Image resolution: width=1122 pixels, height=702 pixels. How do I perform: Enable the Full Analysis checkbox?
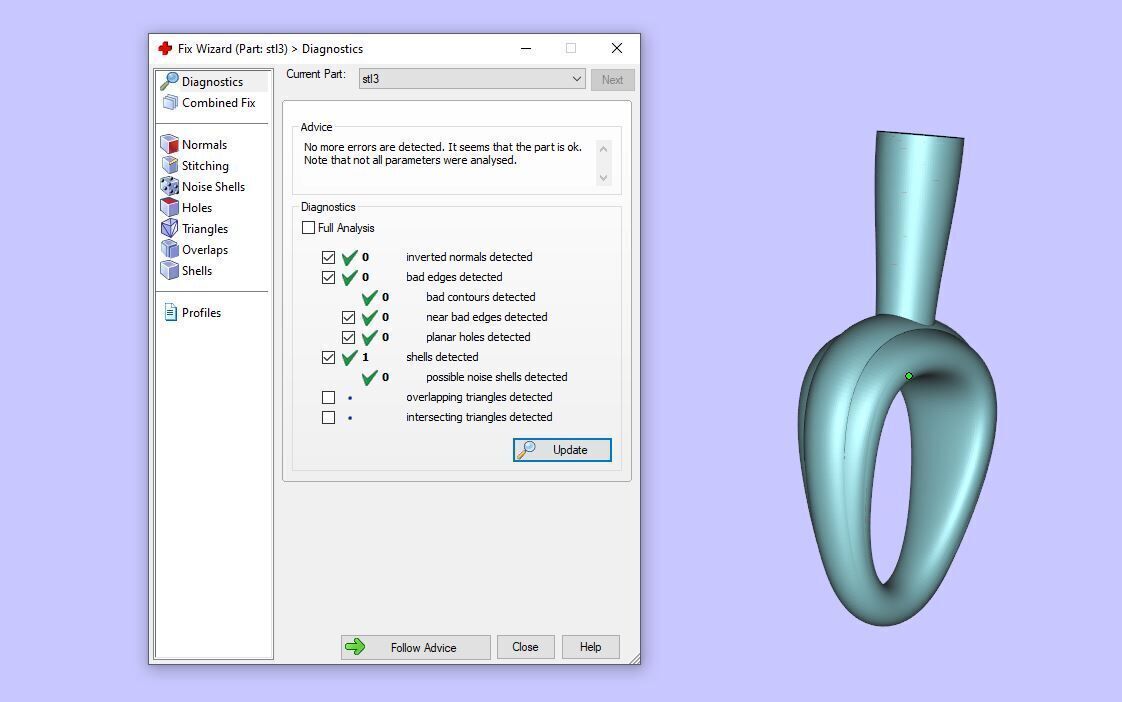pos(308,228)
